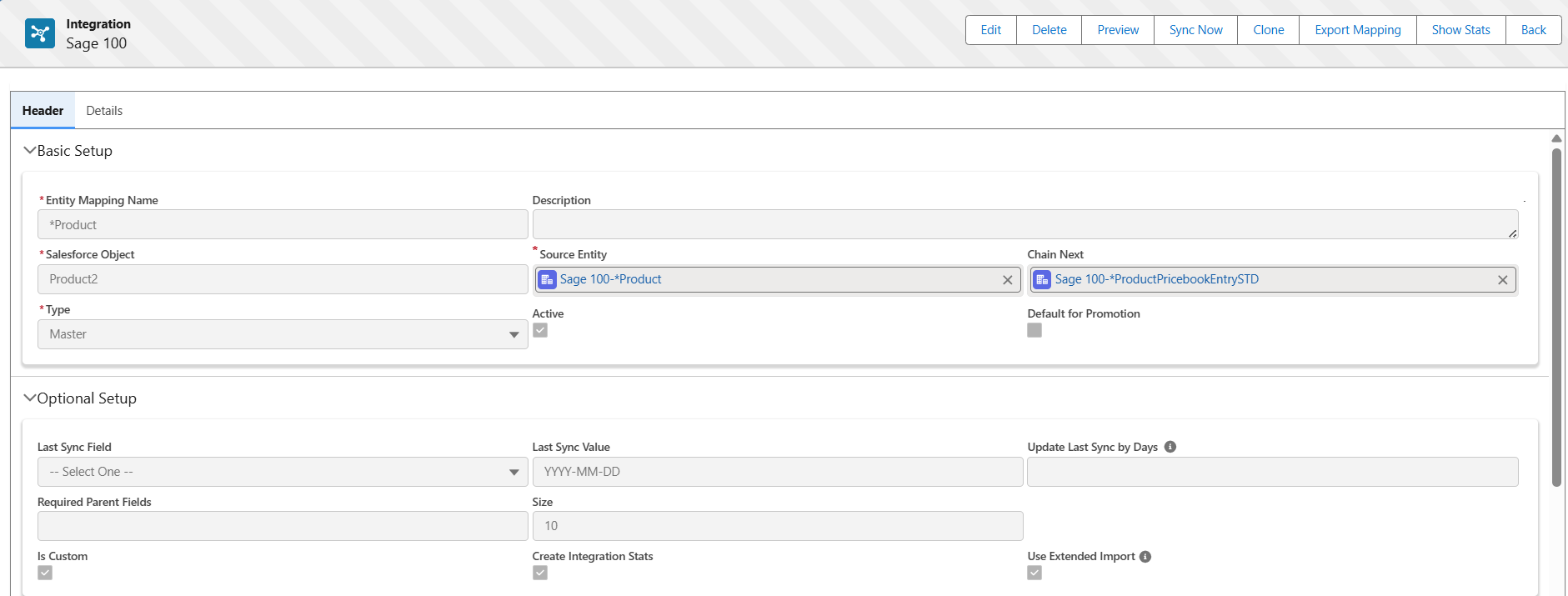Switch to the Details tab

[104, 111]
